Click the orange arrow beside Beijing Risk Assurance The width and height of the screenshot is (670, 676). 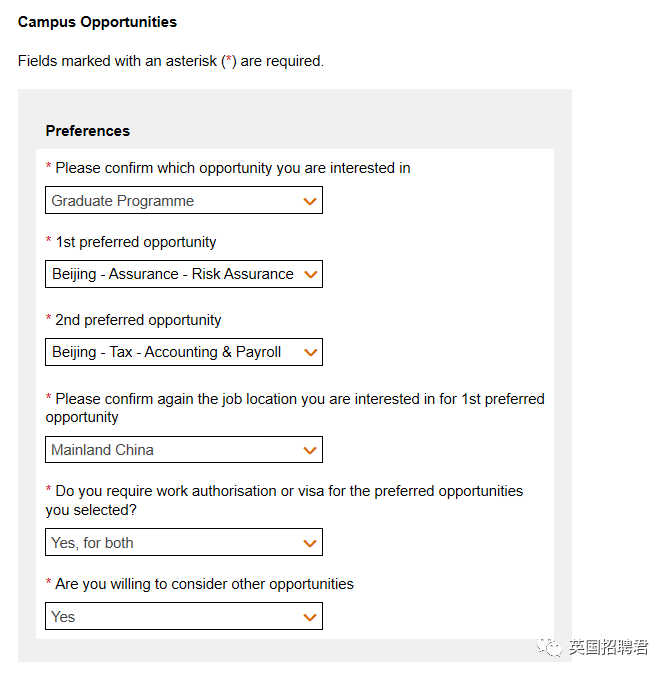point(310,274)
